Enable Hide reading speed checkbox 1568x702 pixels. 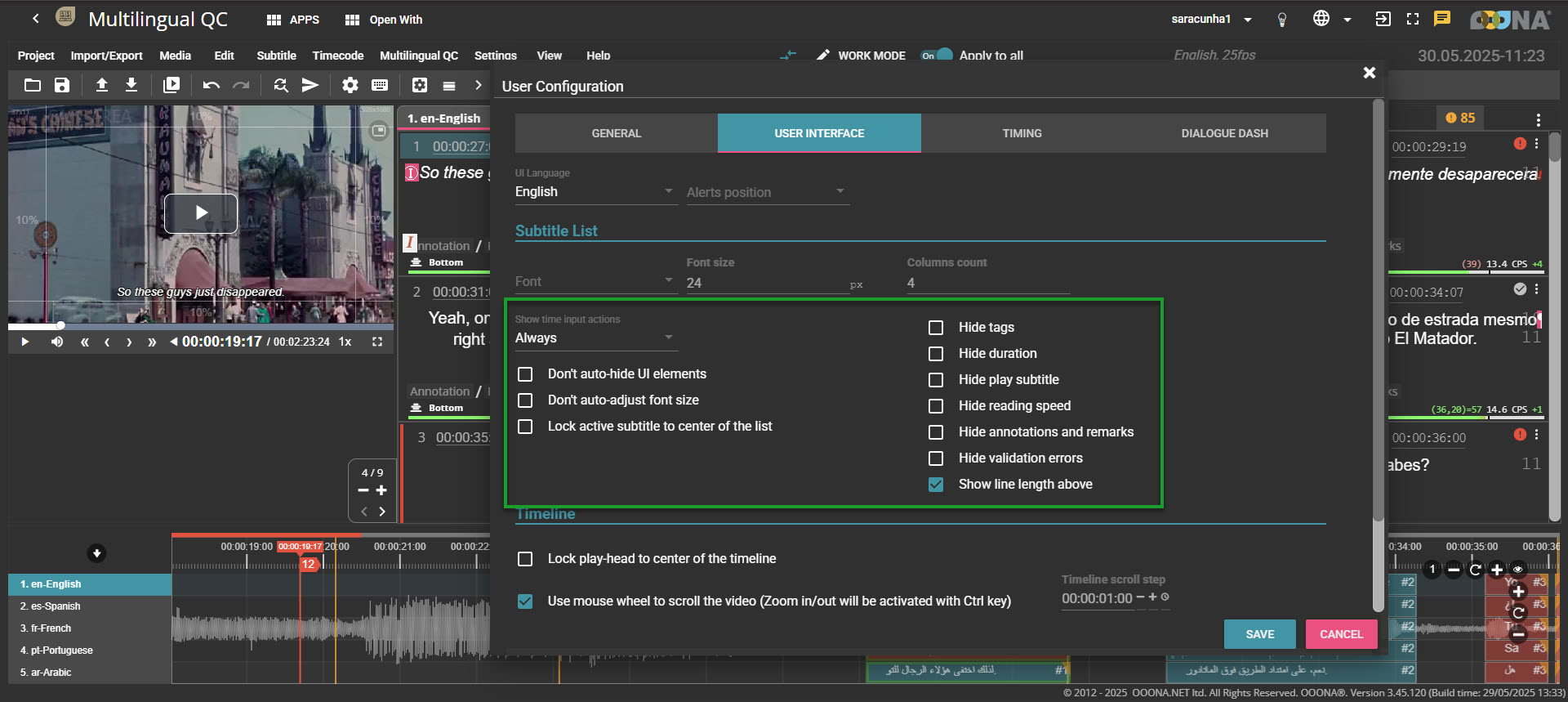pyautogui.click(x=936, y=406)
